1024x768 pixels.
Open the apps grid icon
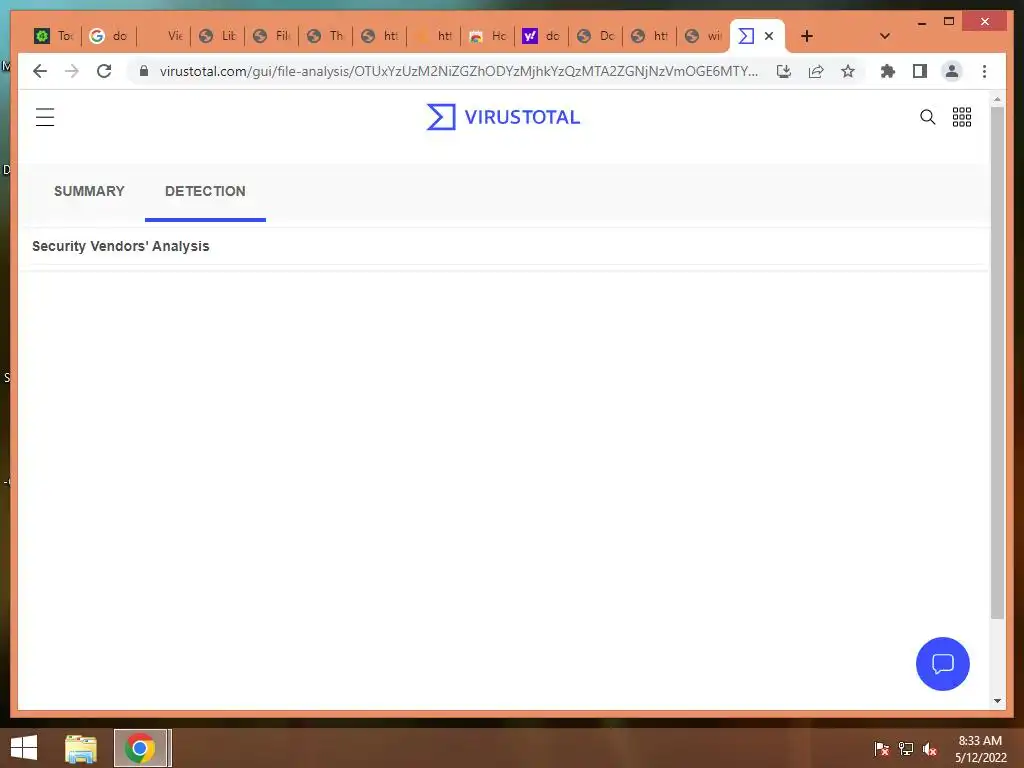961,117
